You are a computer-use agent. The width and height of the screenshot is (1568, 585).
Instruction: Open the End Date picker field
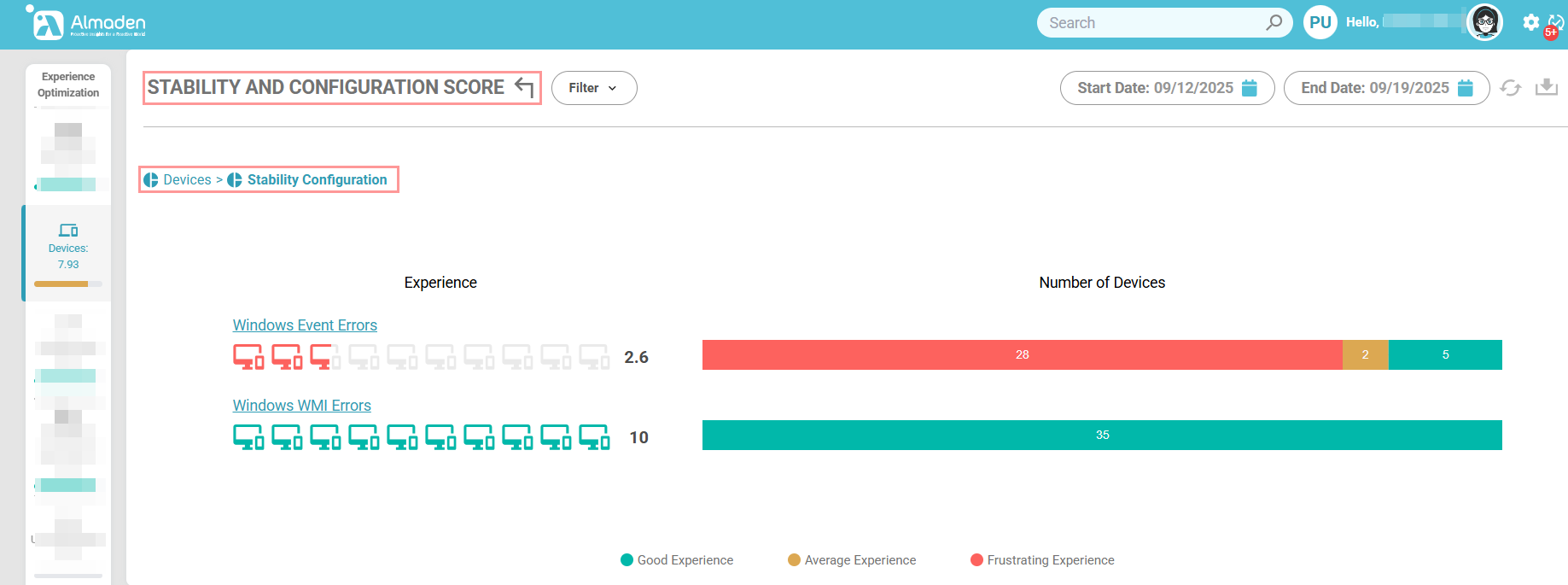coord(1386,88)
